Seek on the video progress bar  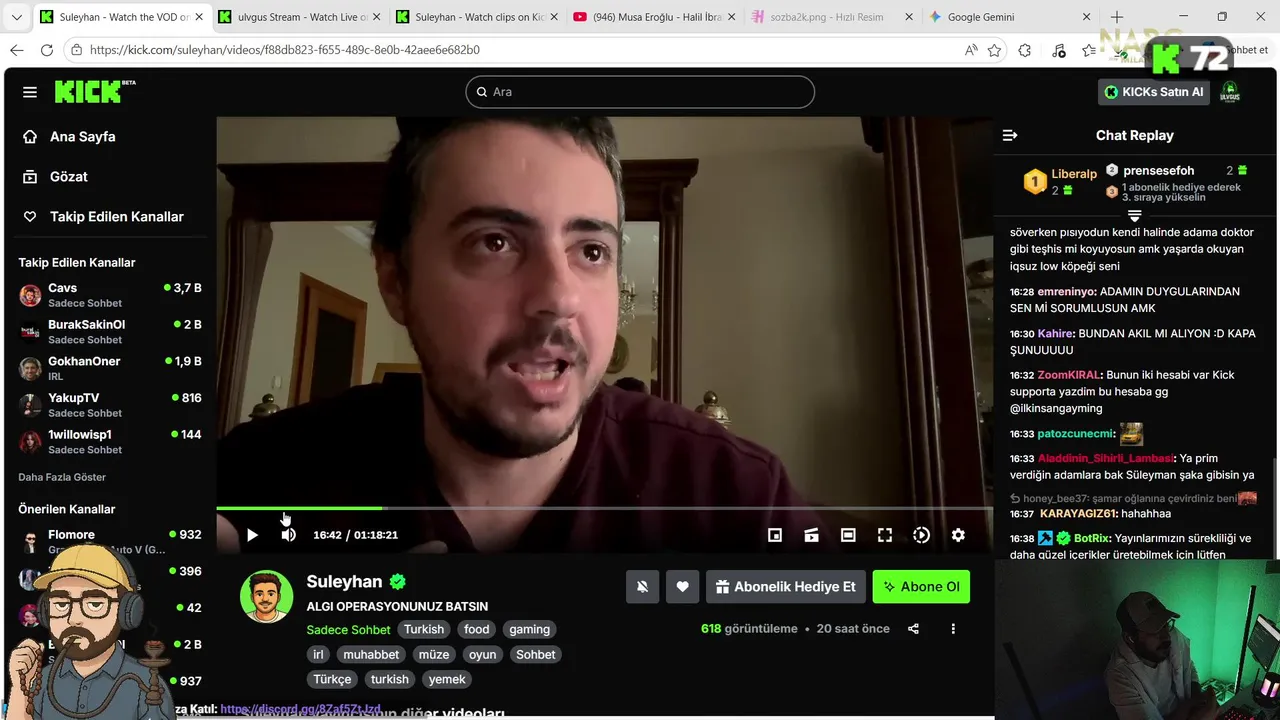point(604,508)
